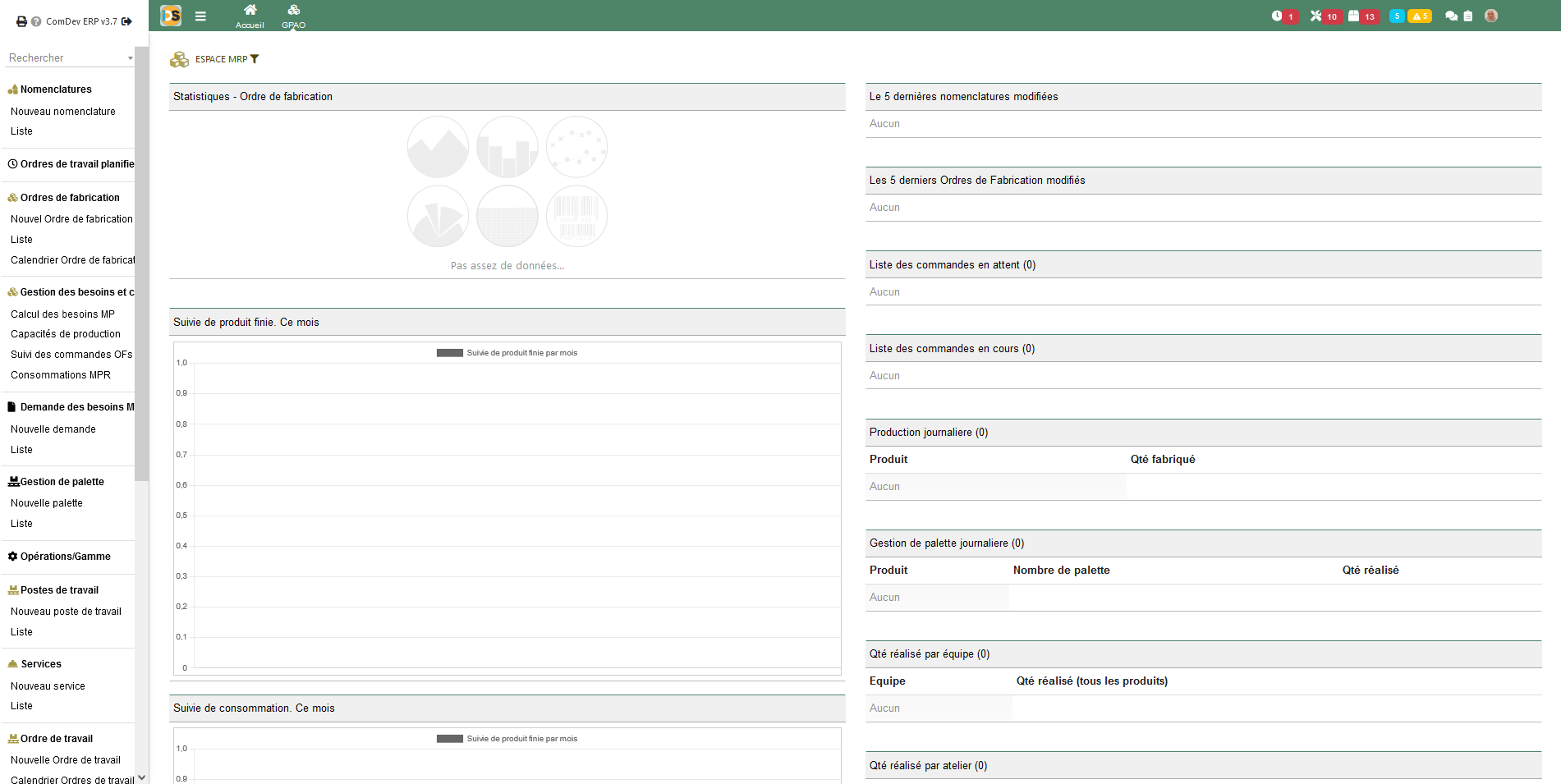Click the Equipe column header

(x=888, y=681)
